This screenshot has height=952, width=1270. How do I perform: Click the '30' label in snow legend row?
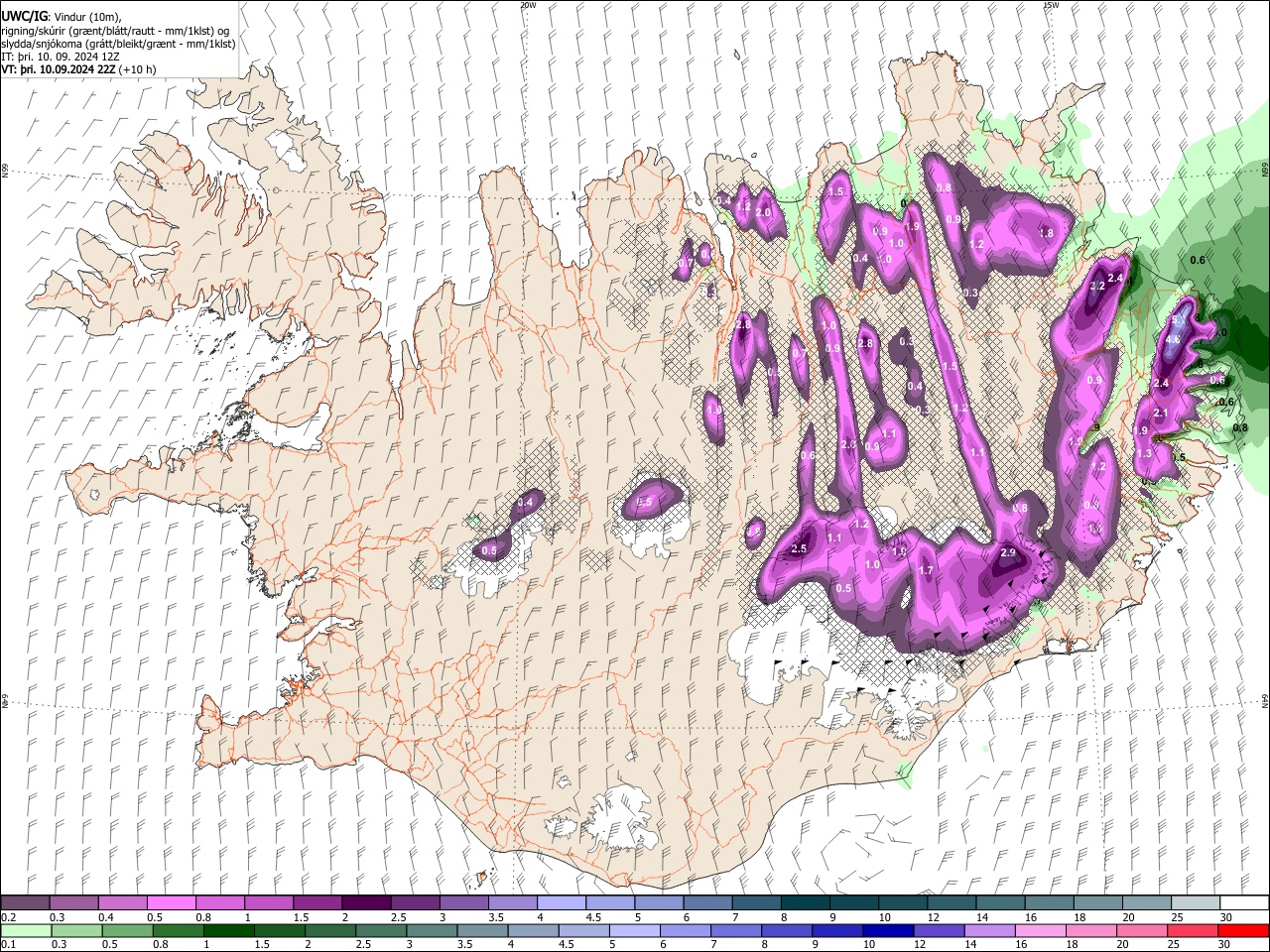pos(1226,917)
